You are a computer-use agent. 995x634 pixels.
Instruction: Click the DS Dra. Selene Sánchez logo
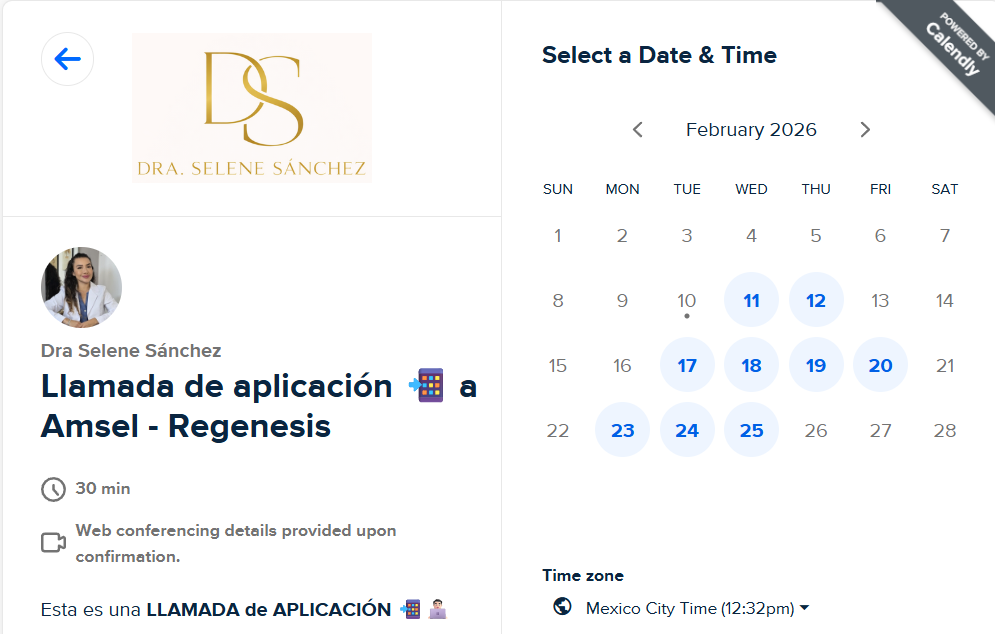point(252,107)
